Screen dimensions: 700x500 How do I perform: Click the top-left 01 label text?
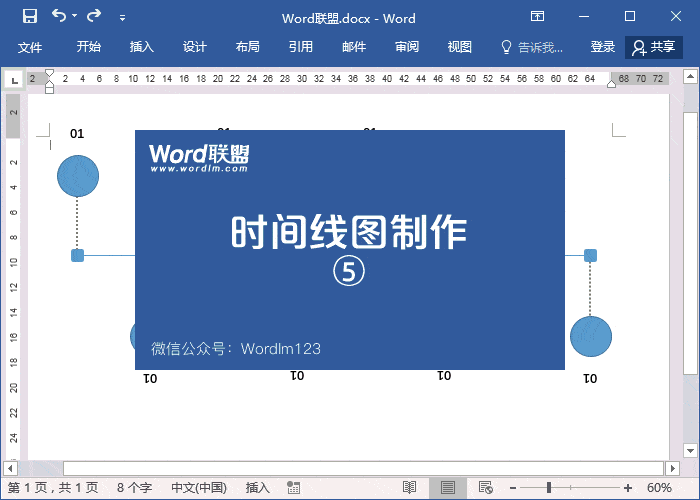point(77,133)
